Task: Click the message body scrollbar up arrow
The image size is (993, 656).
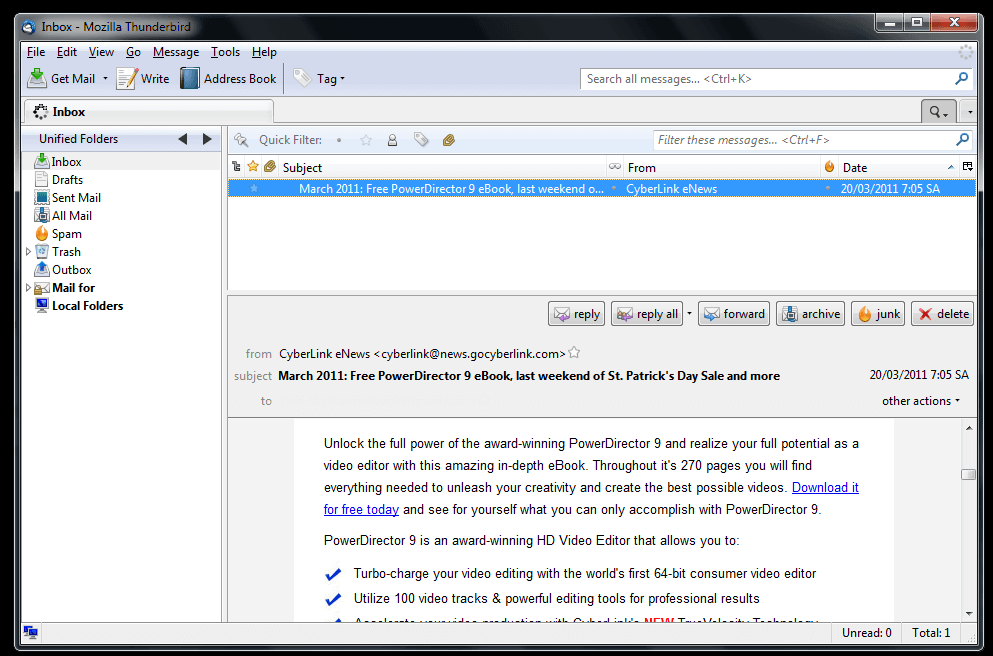Action: click(969, 429)
